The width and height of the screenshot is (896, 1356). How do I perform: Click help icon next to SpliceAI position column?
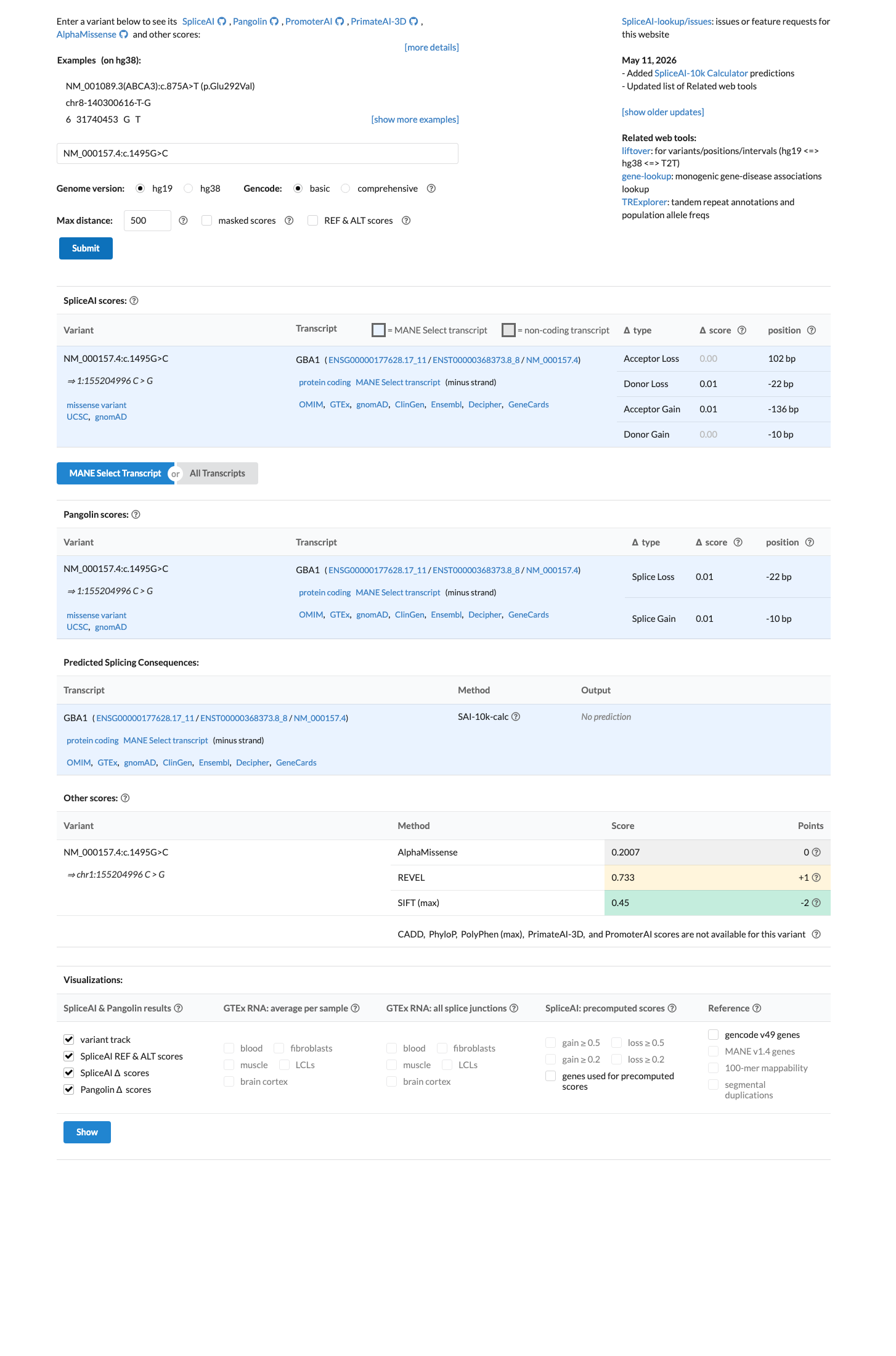(x=812, y=330)
